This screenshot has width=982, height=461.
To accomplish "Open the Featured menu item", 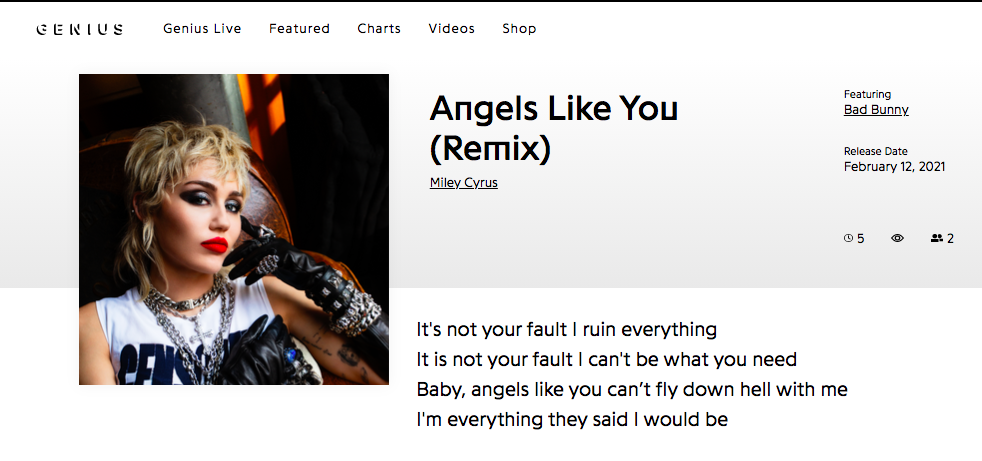I will [x=299, y=29].
